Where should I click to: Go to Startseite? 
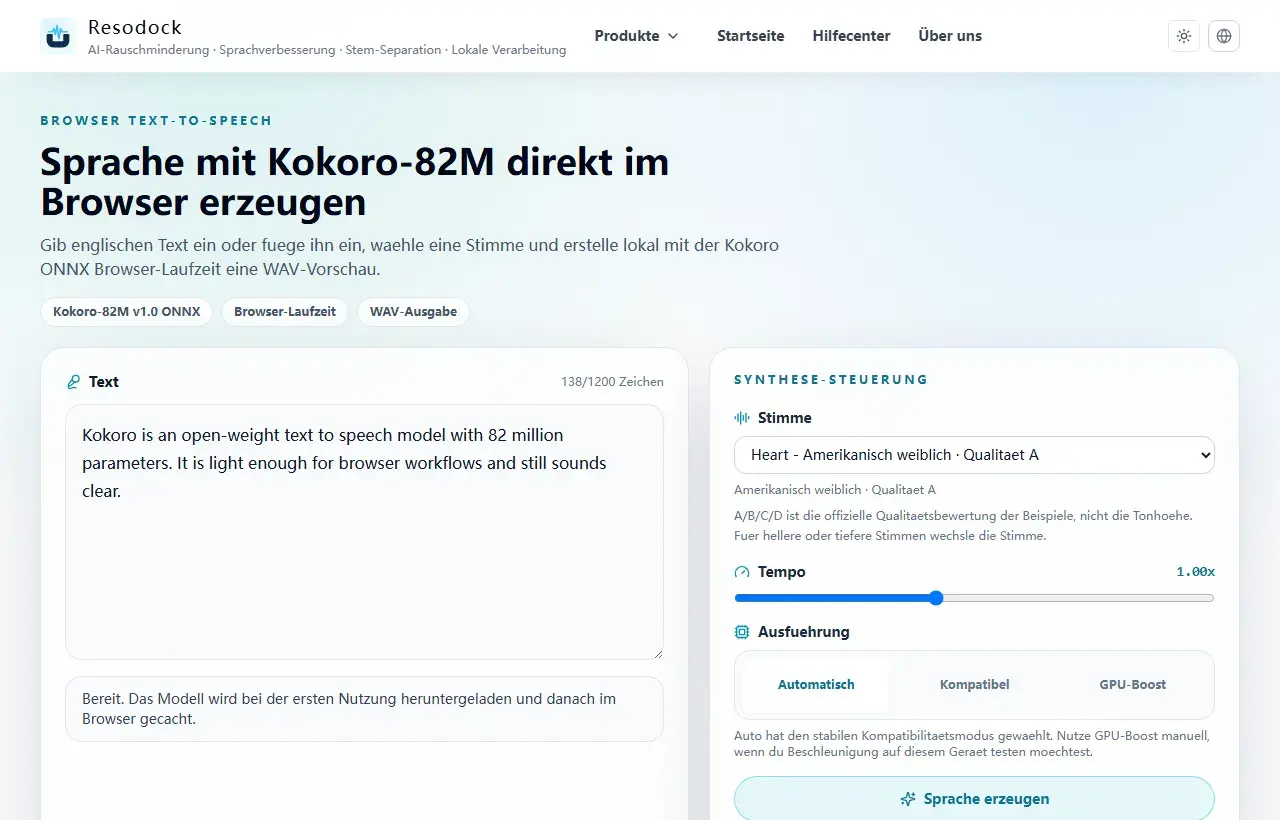point(750,36)
